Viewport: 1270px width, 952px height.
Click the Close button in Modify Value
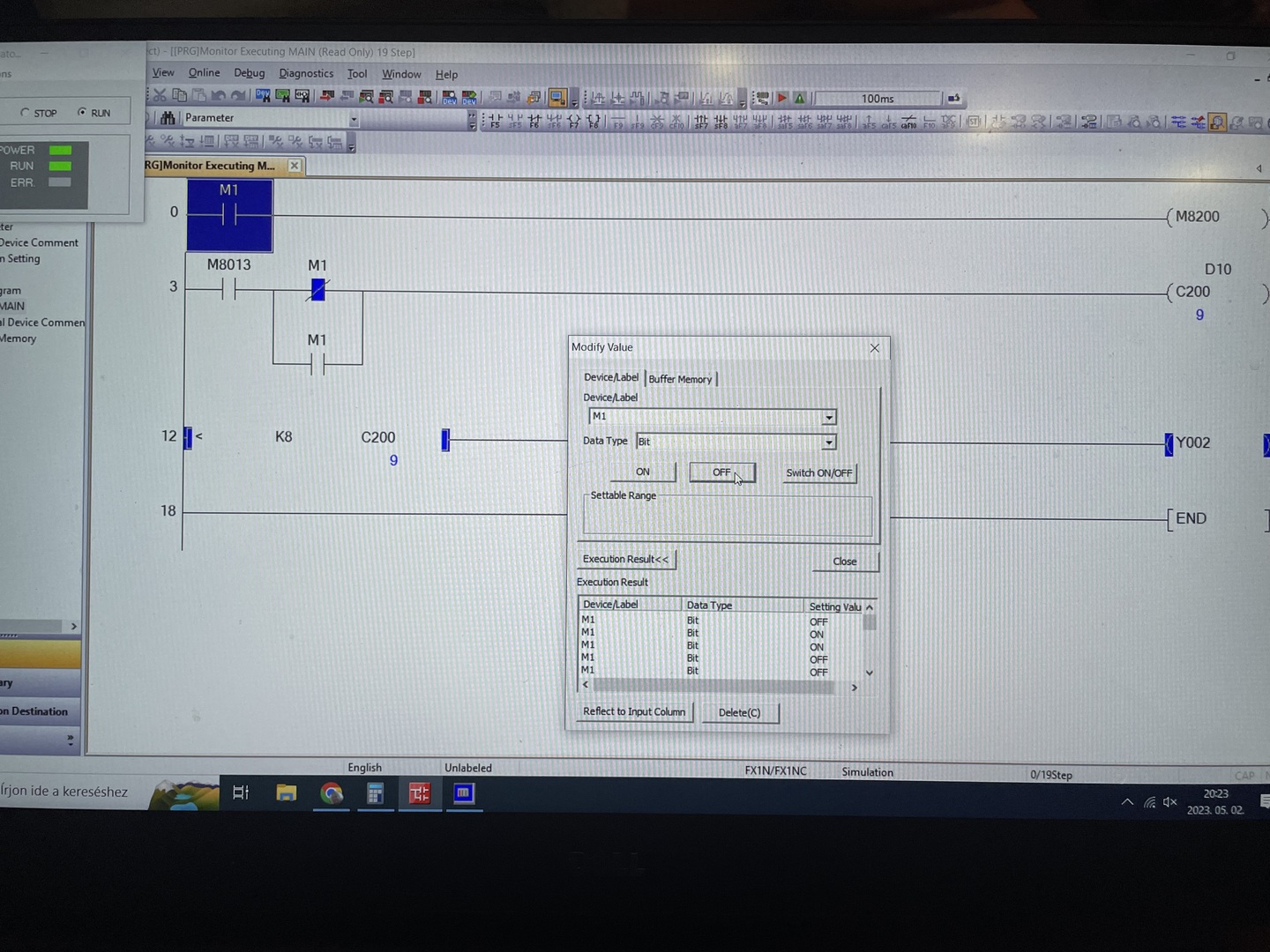(845, 562)
